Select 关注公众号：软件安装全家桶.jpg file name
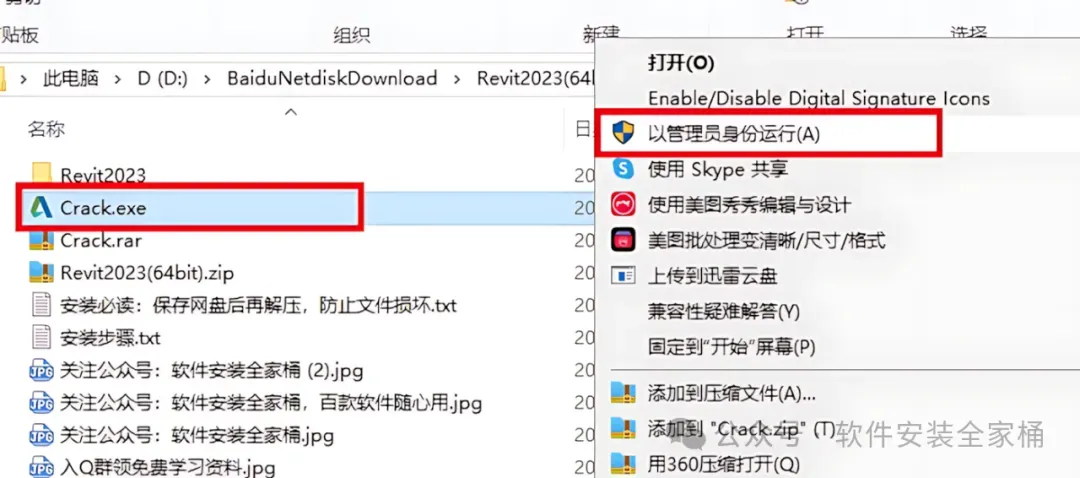 pyautogui.click(x=197, y=436)
